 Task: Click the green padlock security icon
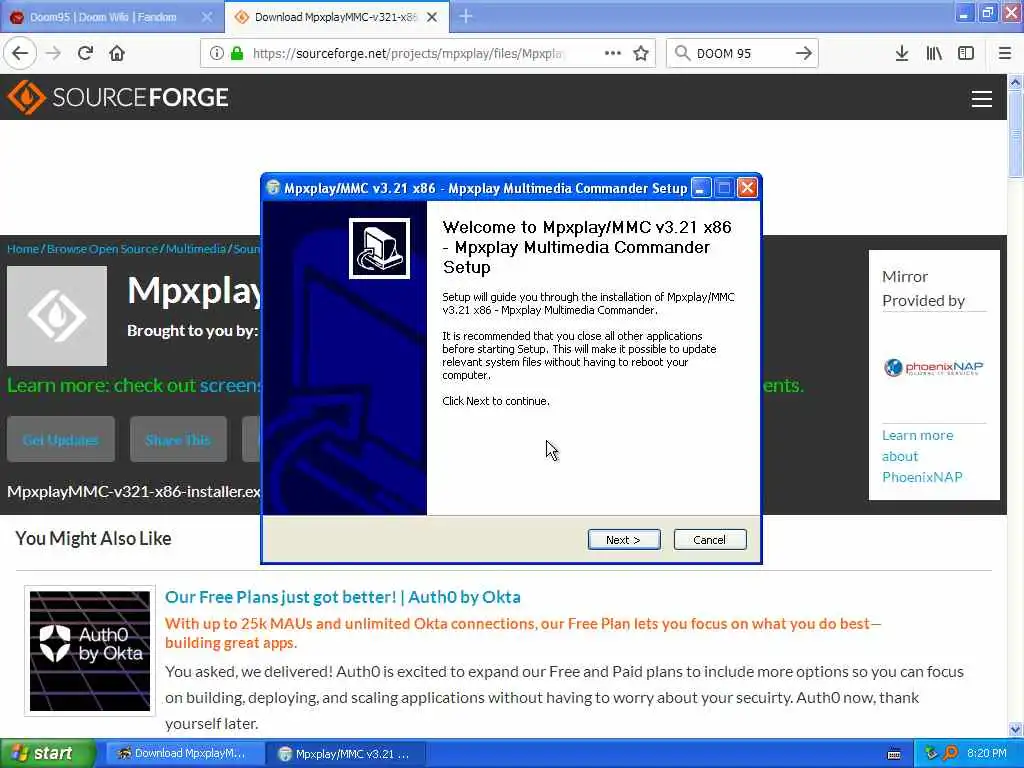tap(237, 54)
